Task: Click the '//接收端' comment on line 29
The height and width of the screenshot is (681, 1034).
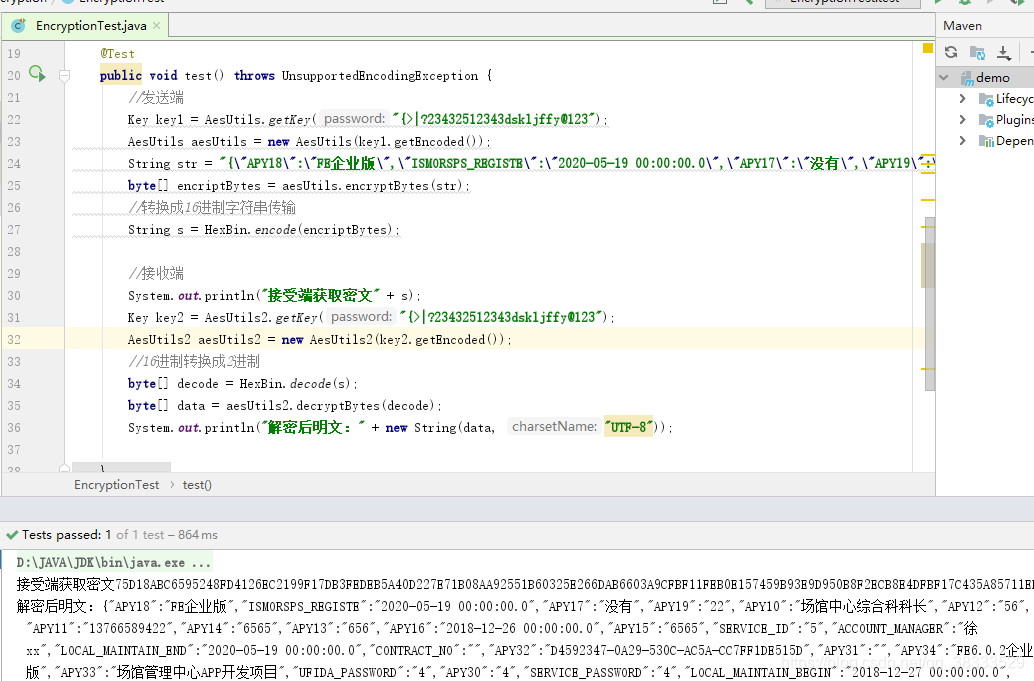Action: 156,274
